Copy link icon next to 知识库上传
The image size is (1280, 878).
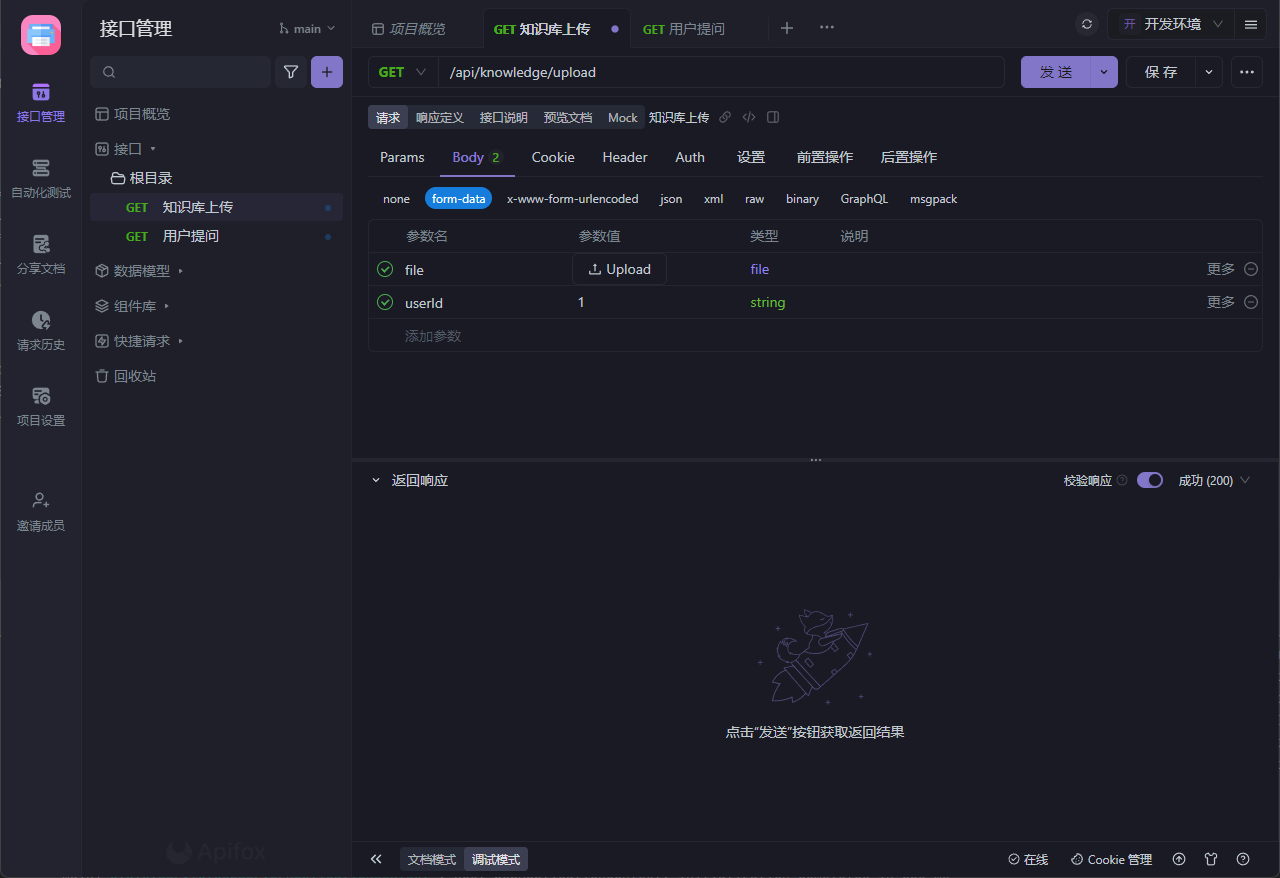click(725, 117)
